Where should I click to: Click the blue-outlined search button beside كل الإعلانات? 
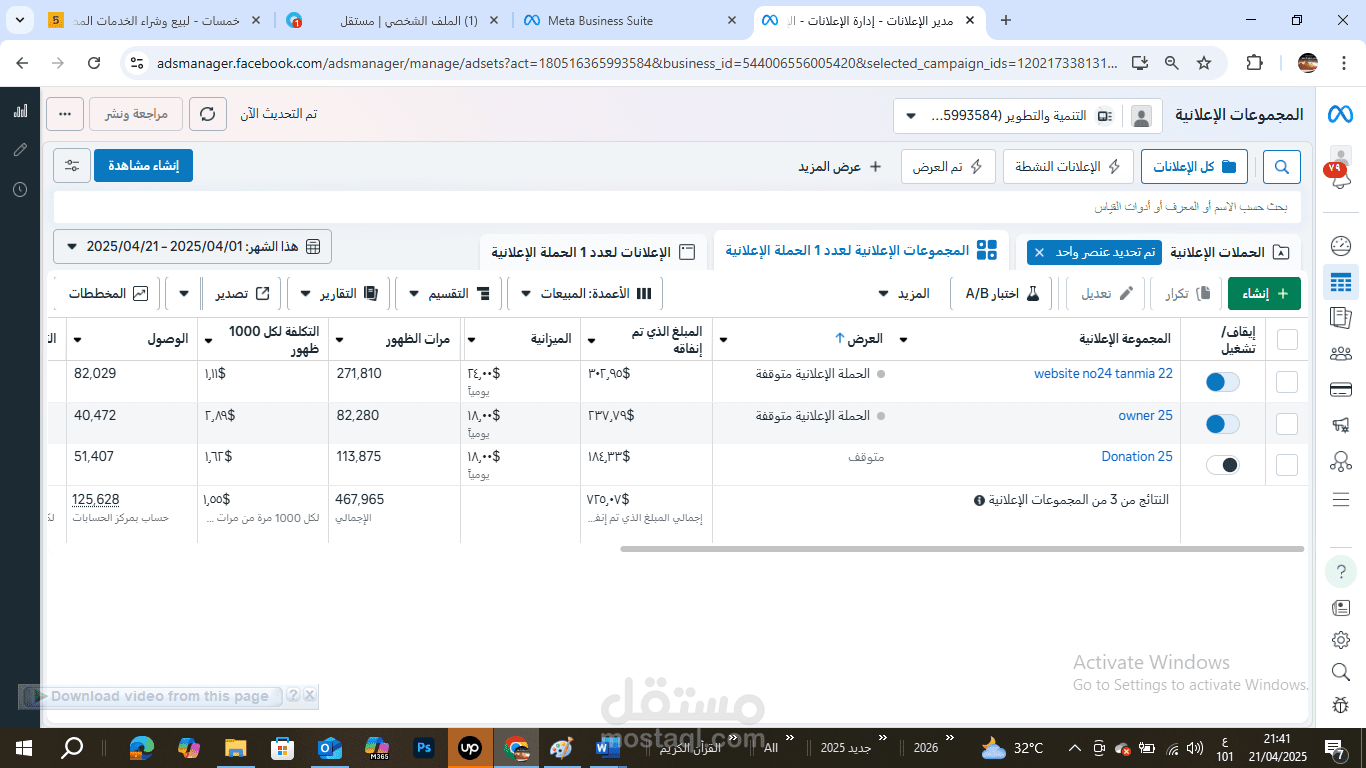[1282, 167]
